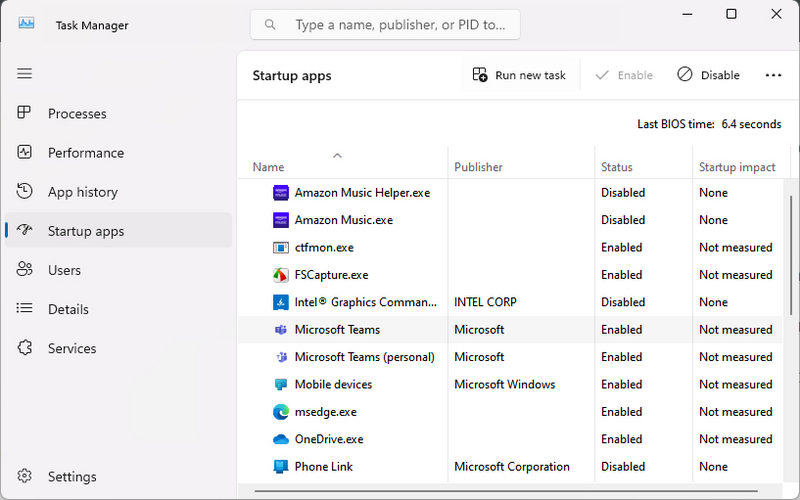The height and width of the screenshot is (500, 800).
Task: Open the Details tab
Action: click(x=118, y=309)
